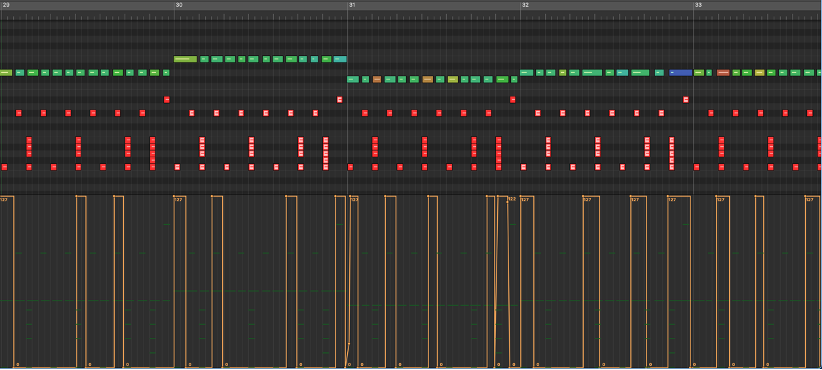Select the first brown note in bar 31
The image size is (822, 370).
click(377, 80)
